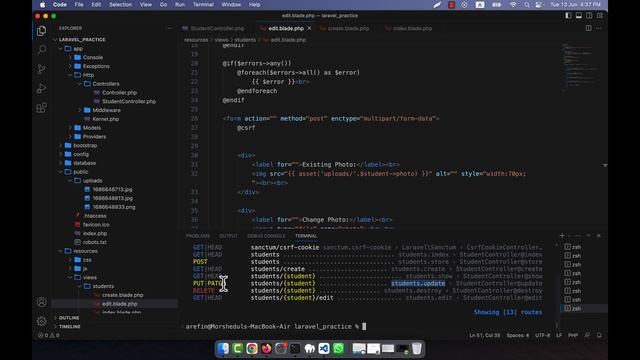640x360 pixels.
Task: Open Firefox from the Dock
Action: [x=266, y=349]
